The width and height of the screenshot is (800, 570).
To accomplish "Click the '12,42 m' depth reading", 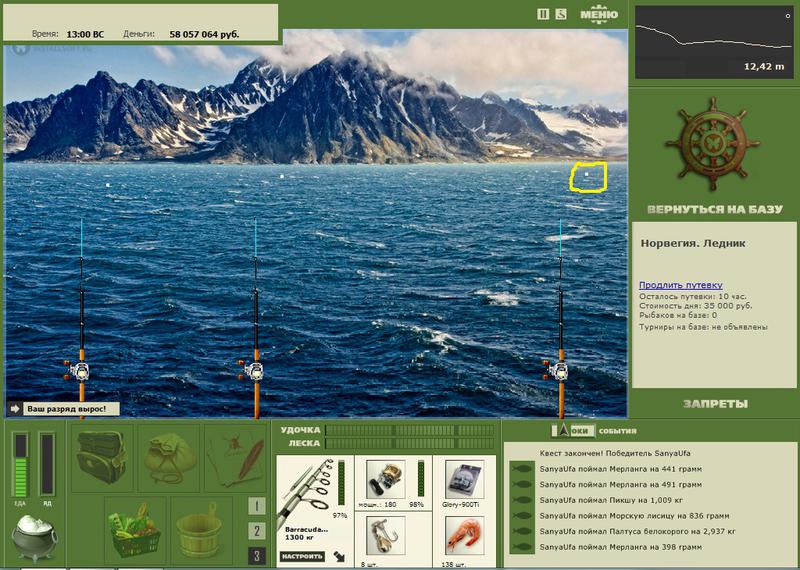I will pos(764,66).
